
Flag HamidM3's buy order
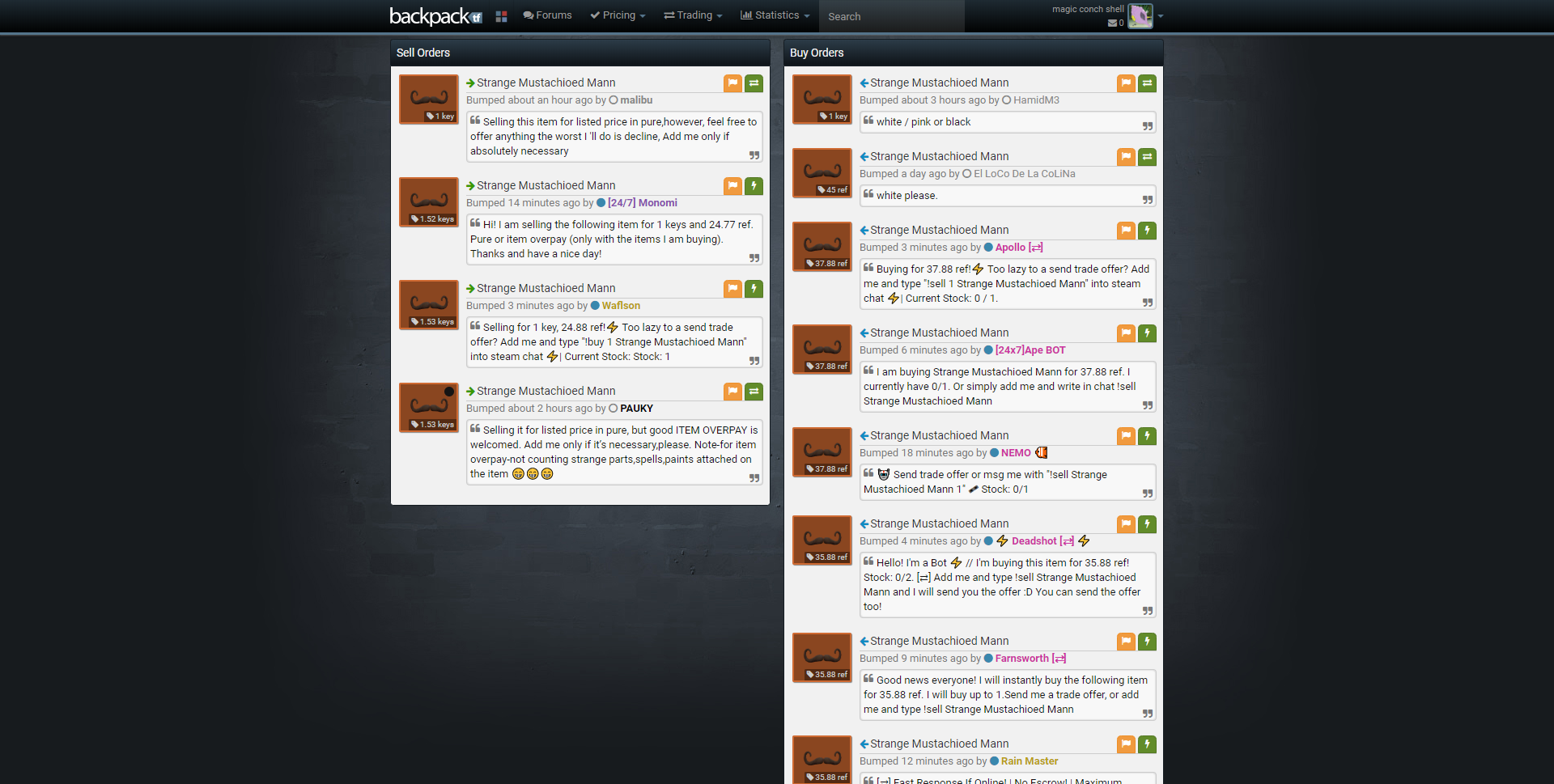coord(1126,83)
